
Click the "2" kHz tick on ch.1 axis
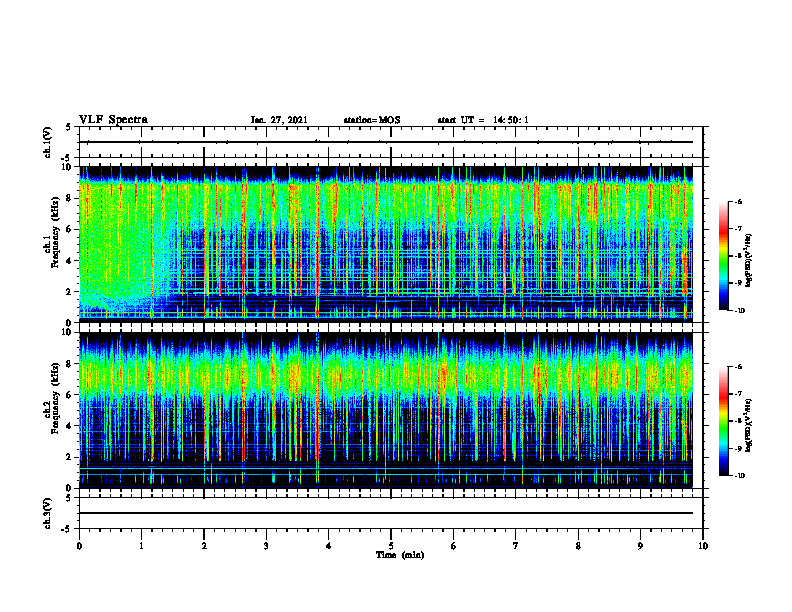(x=70, y=292)
